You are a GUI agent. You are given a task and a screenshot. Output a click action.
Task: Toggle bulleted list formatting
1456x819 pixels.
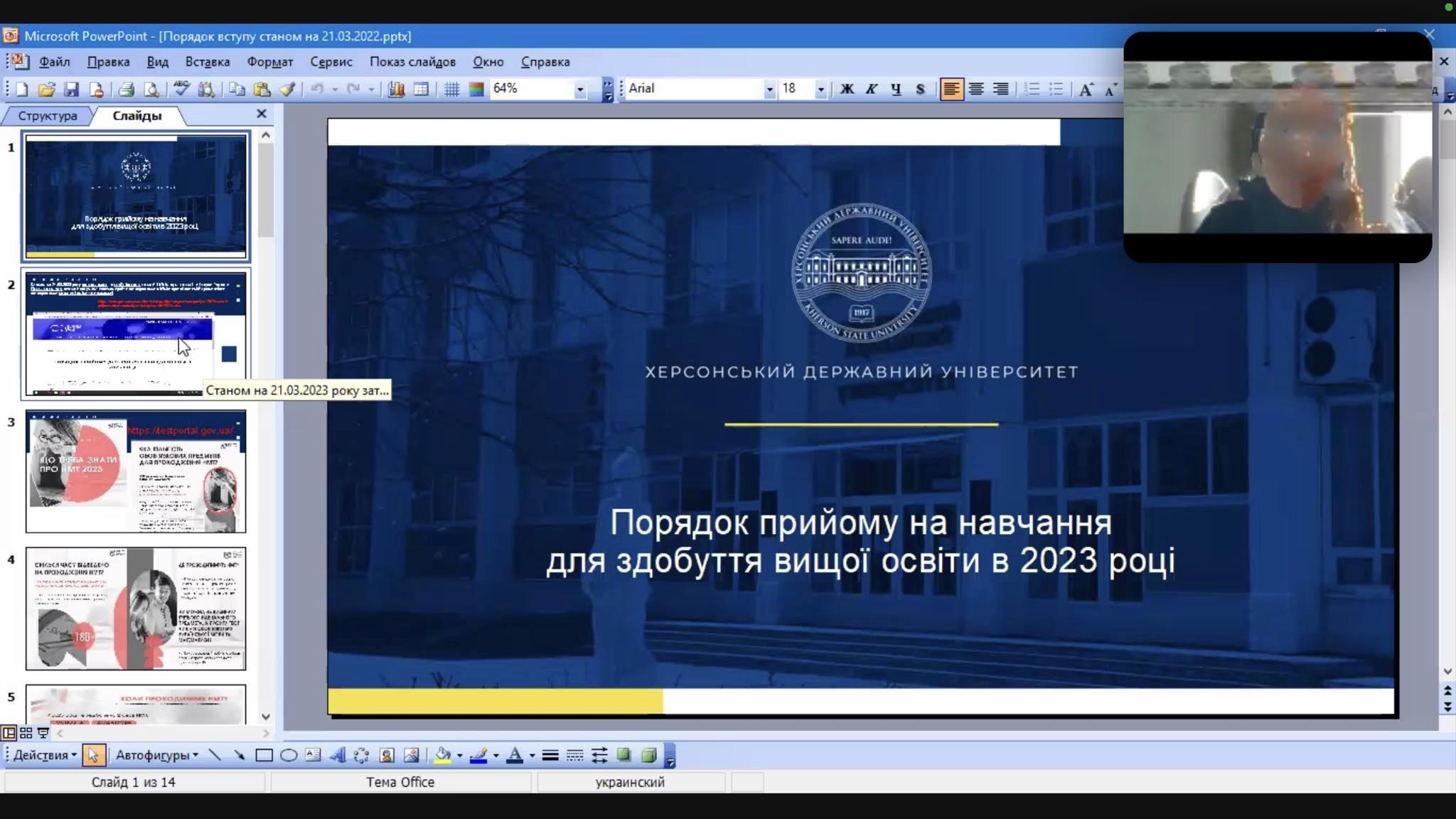(x=1056, y=89)
